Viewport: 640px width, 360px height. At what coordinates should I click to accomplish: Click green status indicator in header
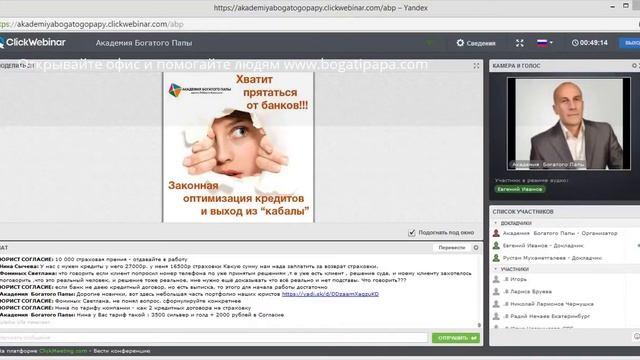click(x=429, y=42)
